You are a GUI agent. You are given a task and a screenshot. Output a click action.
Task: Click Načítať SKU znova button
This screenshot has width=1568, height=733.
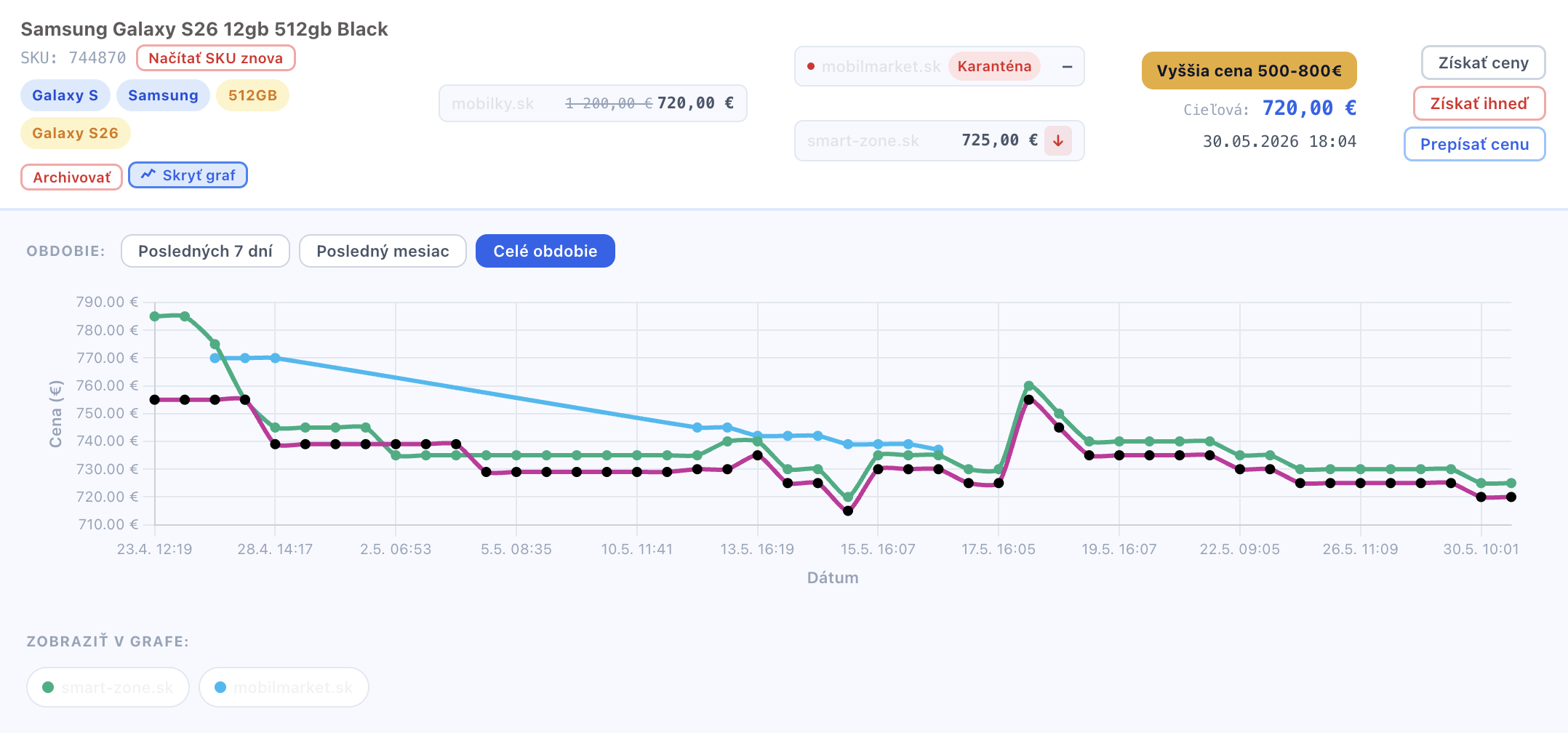(216, 58)
